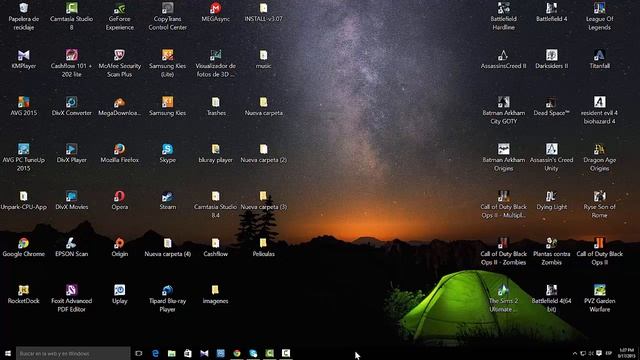The width and height of the screenshot is (640, 360).
Task: Select the Nueva carpeta (4) folder
Action: (167, 247)
